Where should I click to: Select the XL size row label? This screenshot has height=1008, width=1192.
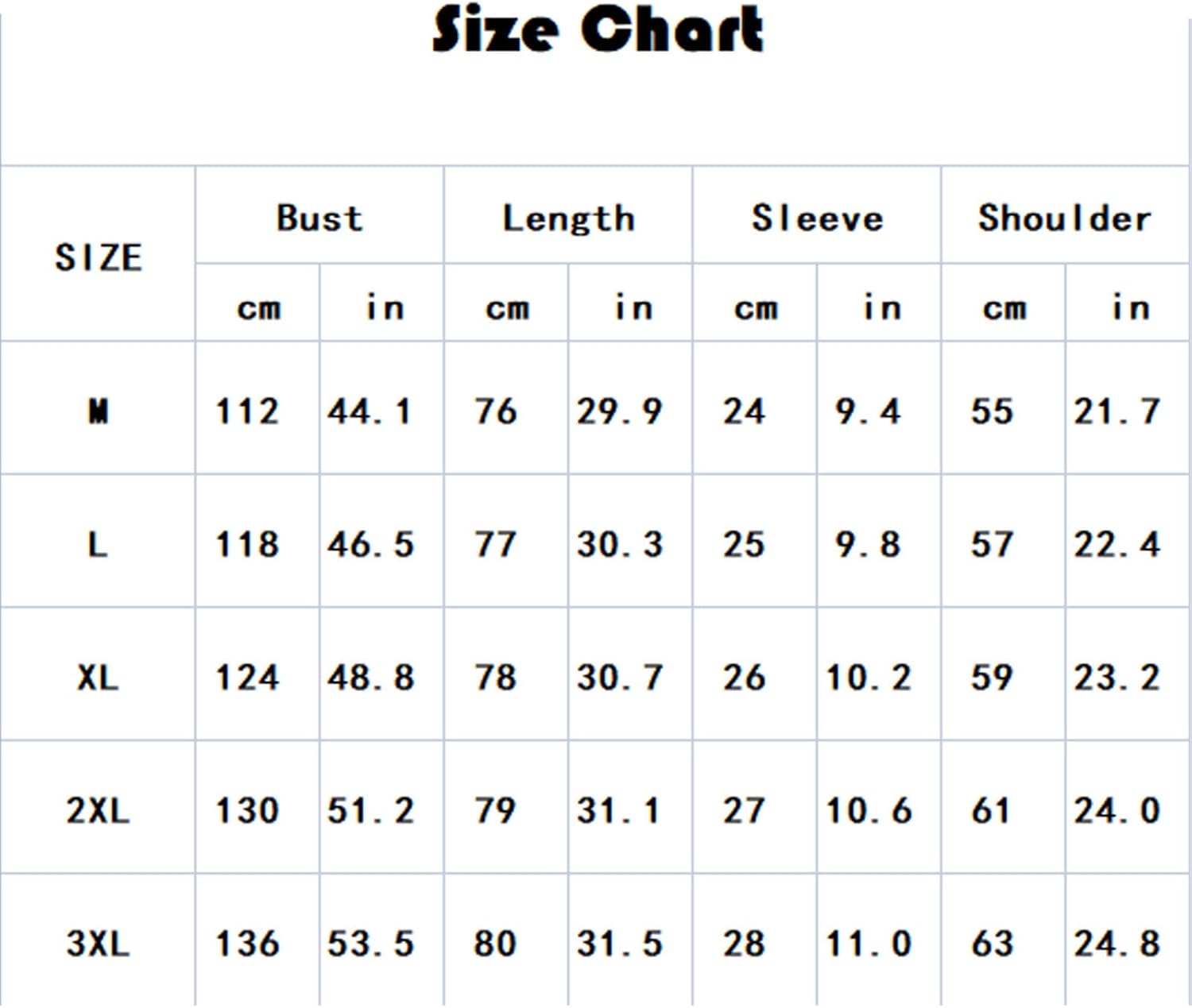[98, 678]
